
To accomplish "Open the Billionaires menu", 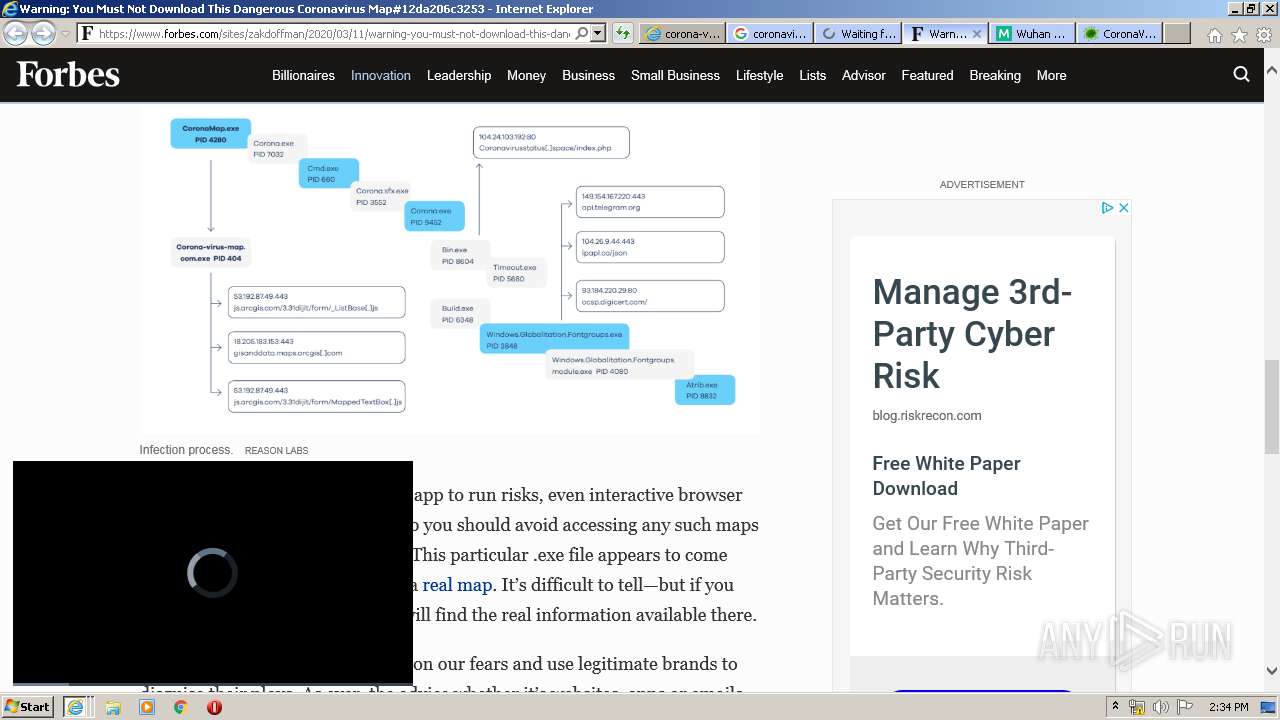I will [303, 75].
